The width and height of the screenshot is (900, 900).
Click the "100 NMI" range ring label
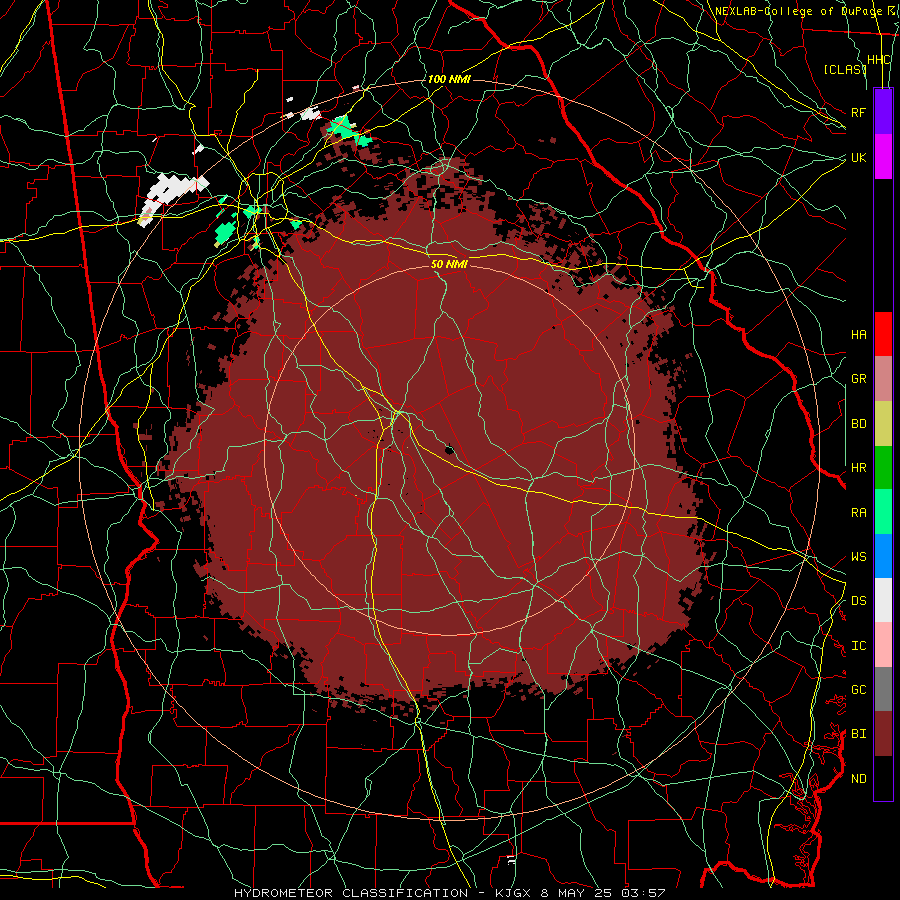[449, 79]
